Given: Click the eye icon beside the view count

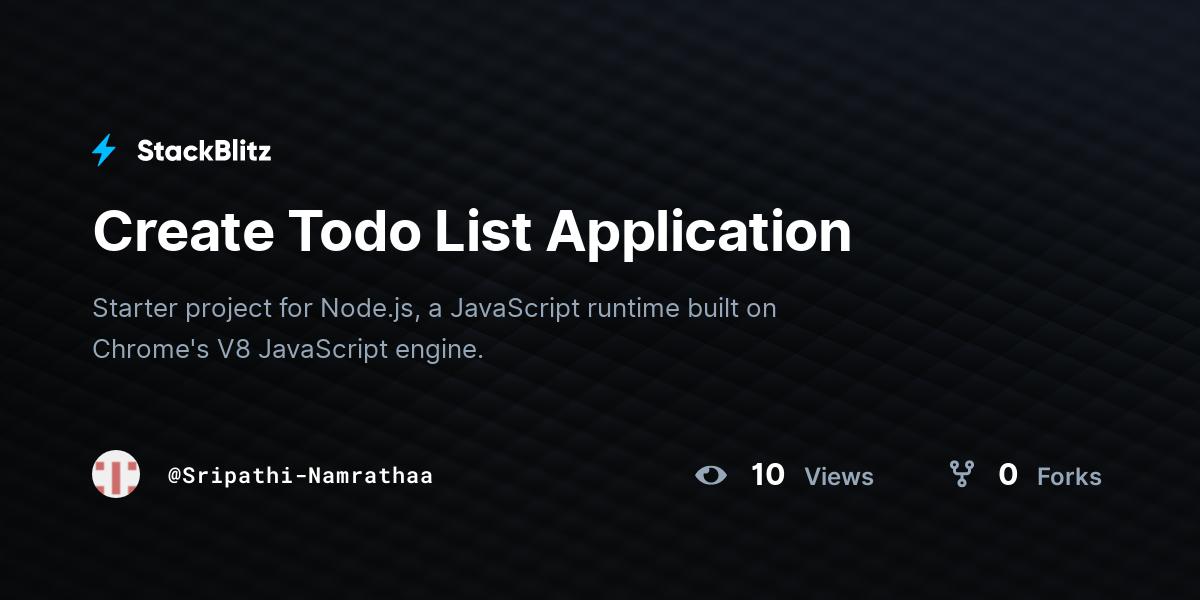Looking at the screenshot, I should (x=711, y=475).
